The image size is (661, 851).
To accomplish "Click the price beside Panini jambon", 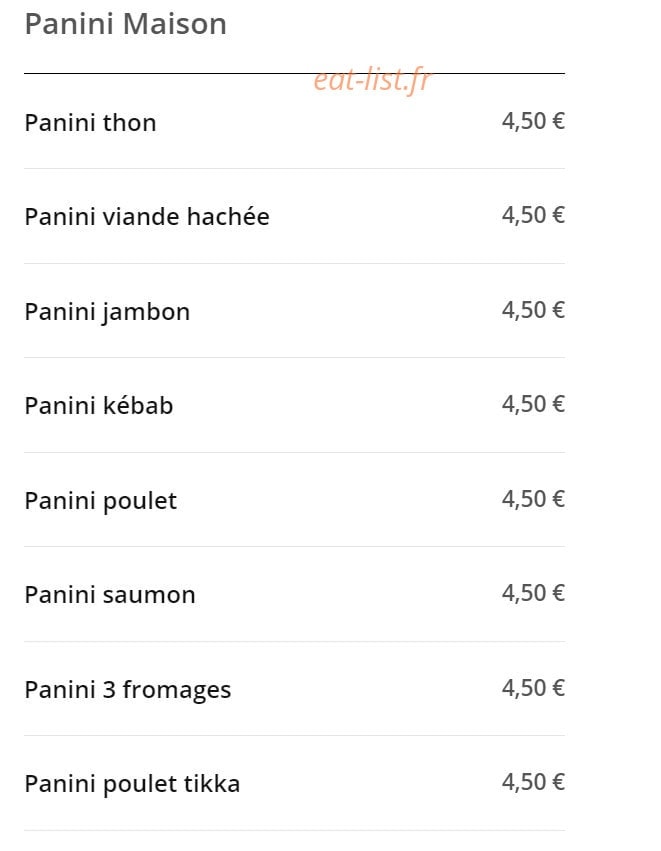I will [x=533, y=310].
